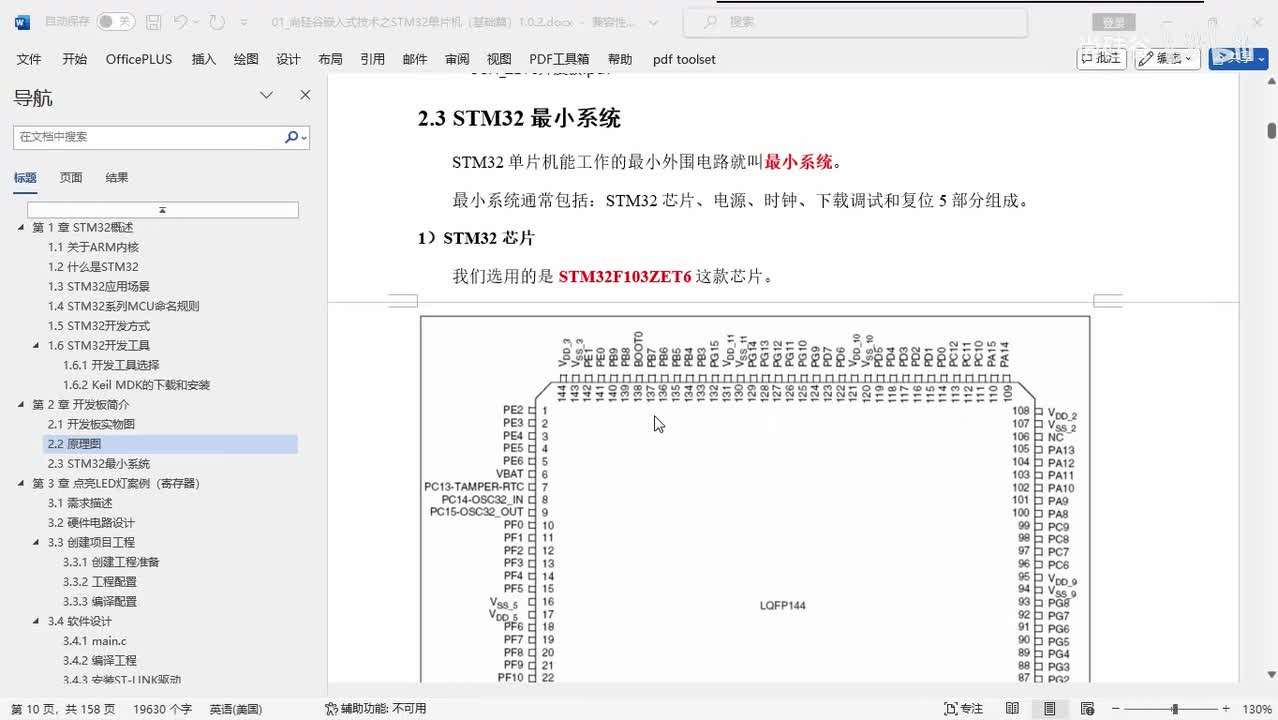Switch to Print Layout view icon
1278x720 pixels.
[x=1049, y=709]
